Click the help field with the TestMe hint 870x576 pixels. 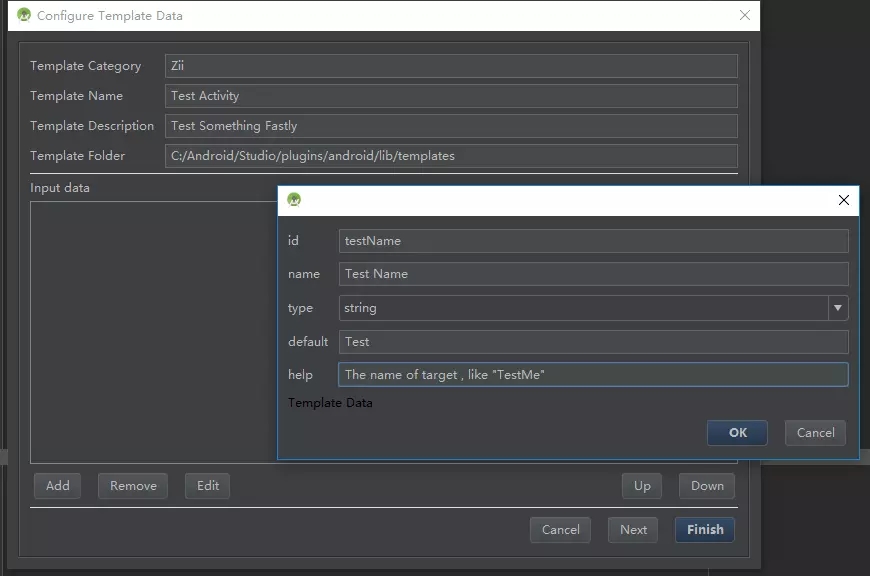(593, 374)
